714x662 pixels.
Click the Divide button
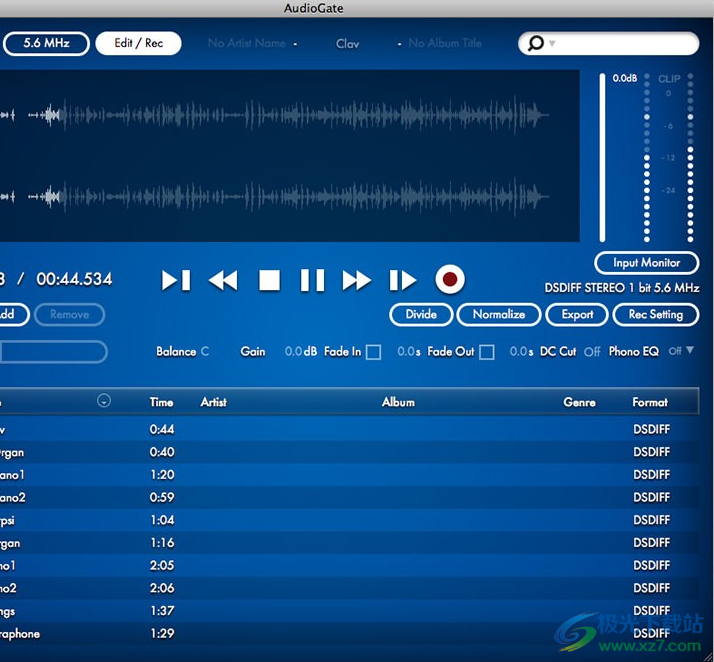(421, 315)
